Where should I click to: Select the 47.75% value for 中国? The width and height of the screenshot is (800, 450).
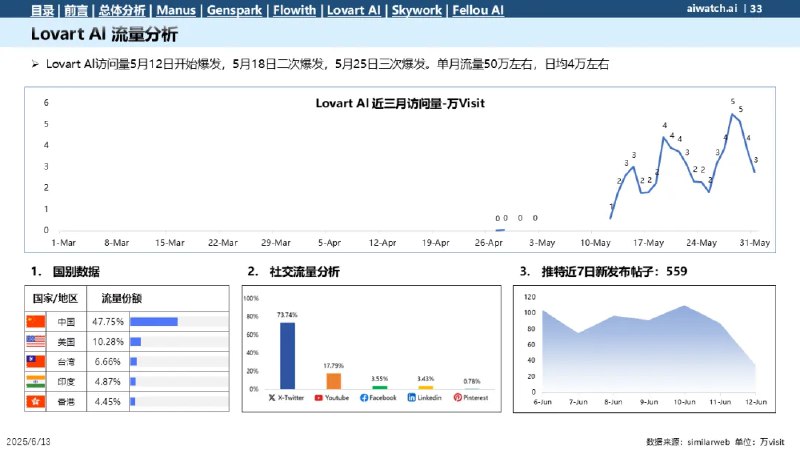tap(108, 321)
